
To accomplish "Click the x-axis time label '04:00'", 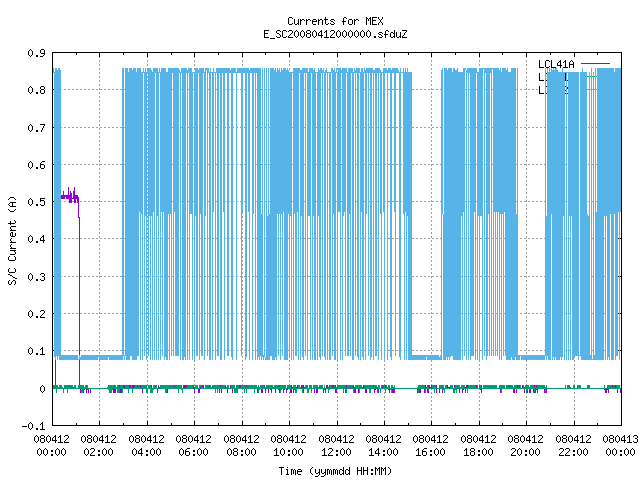I will click(x=146, y=452).
